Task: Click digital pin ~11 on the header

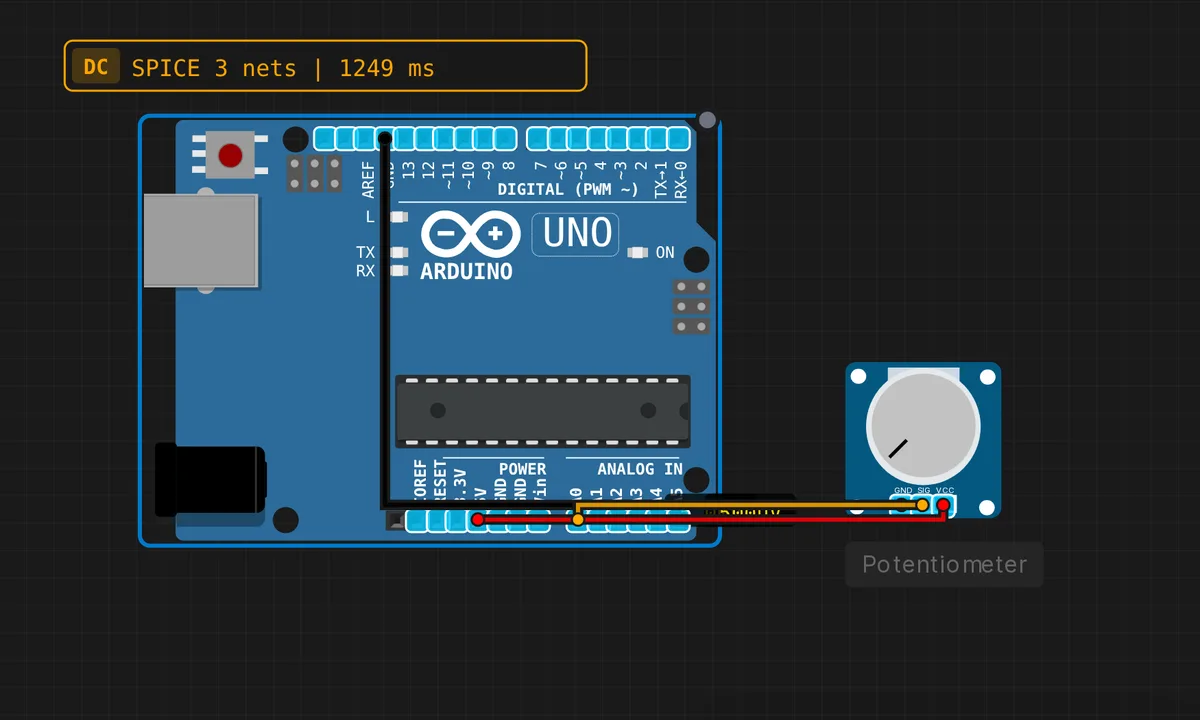Action: (x=445, y=138)
